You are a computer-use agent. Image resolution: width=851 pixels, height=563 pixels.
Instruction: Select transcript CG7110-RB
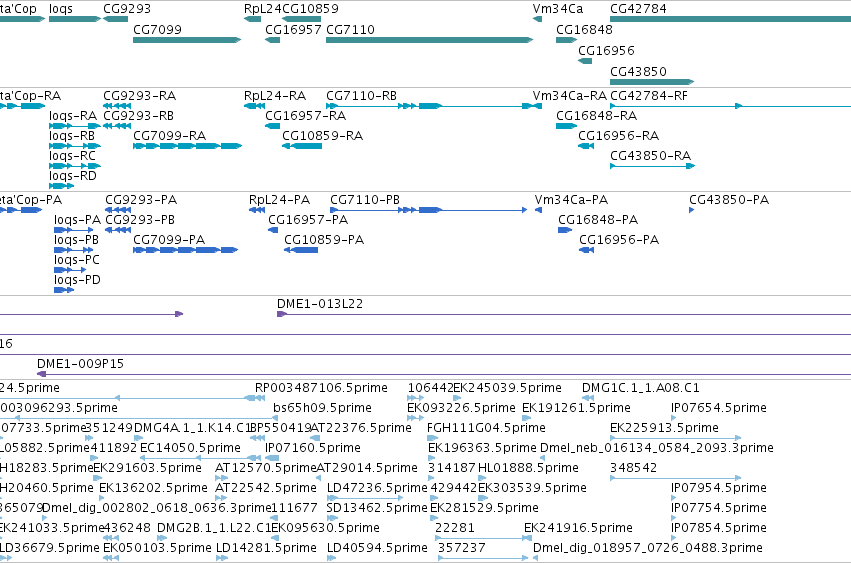[429, 106]
